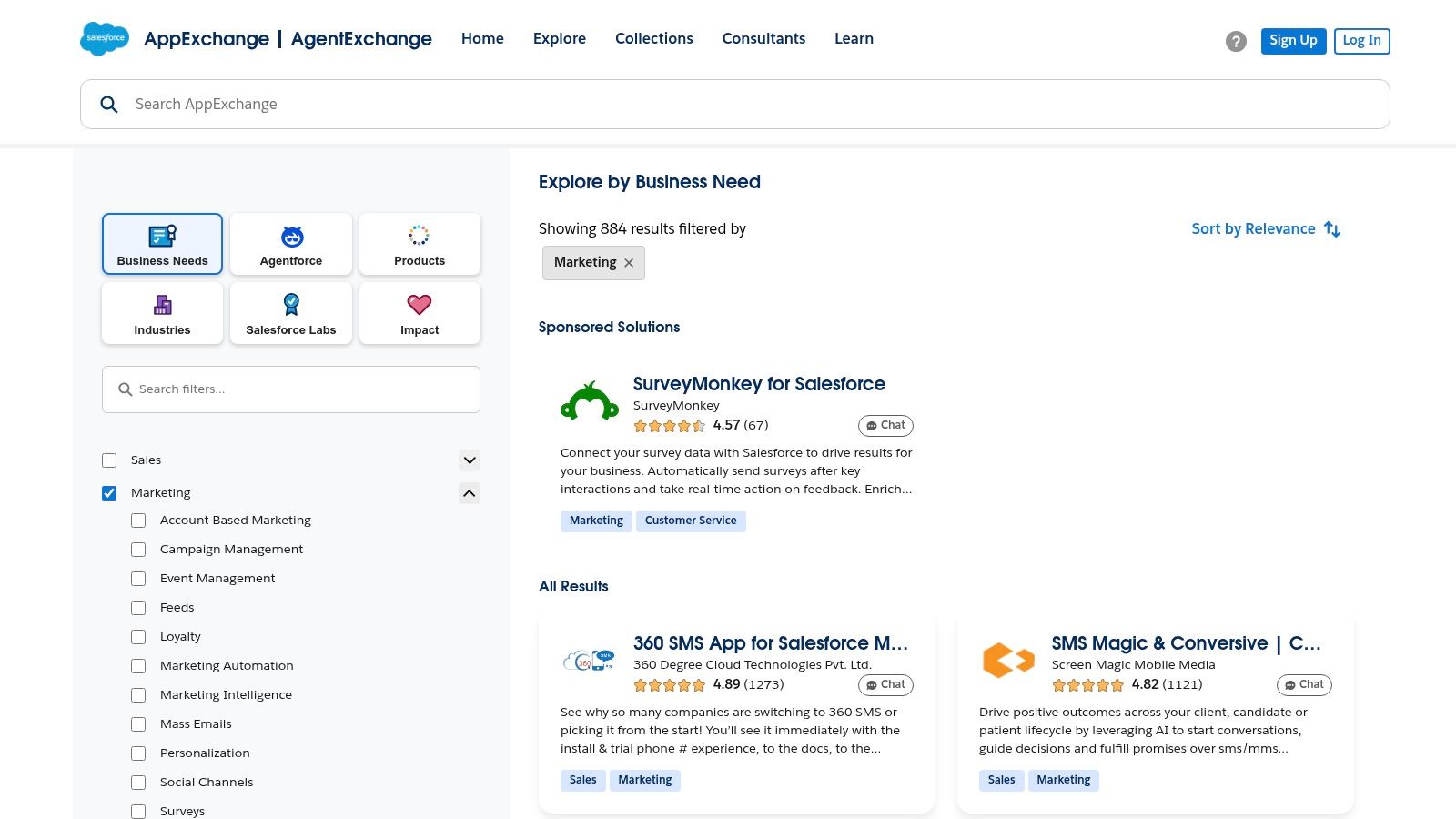Open the Sort by Relevance control
Viewport: 1456px width, 819px height.
tap(1265, 228)
